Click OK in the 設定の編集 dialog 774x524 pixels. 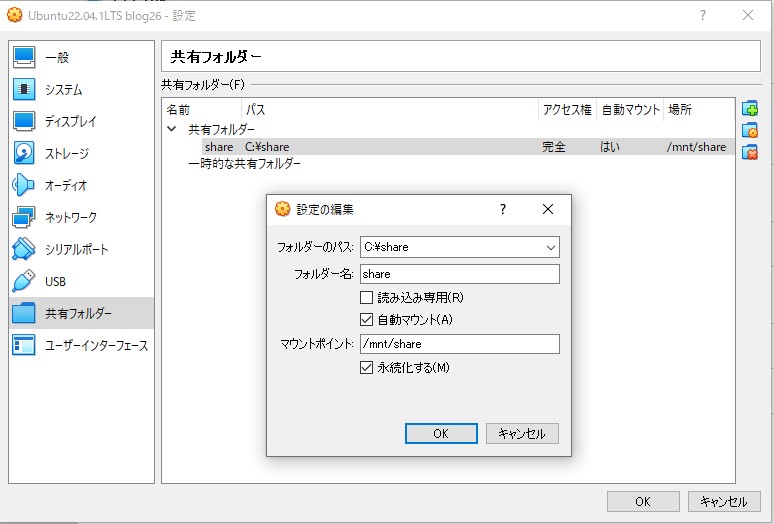441,433
